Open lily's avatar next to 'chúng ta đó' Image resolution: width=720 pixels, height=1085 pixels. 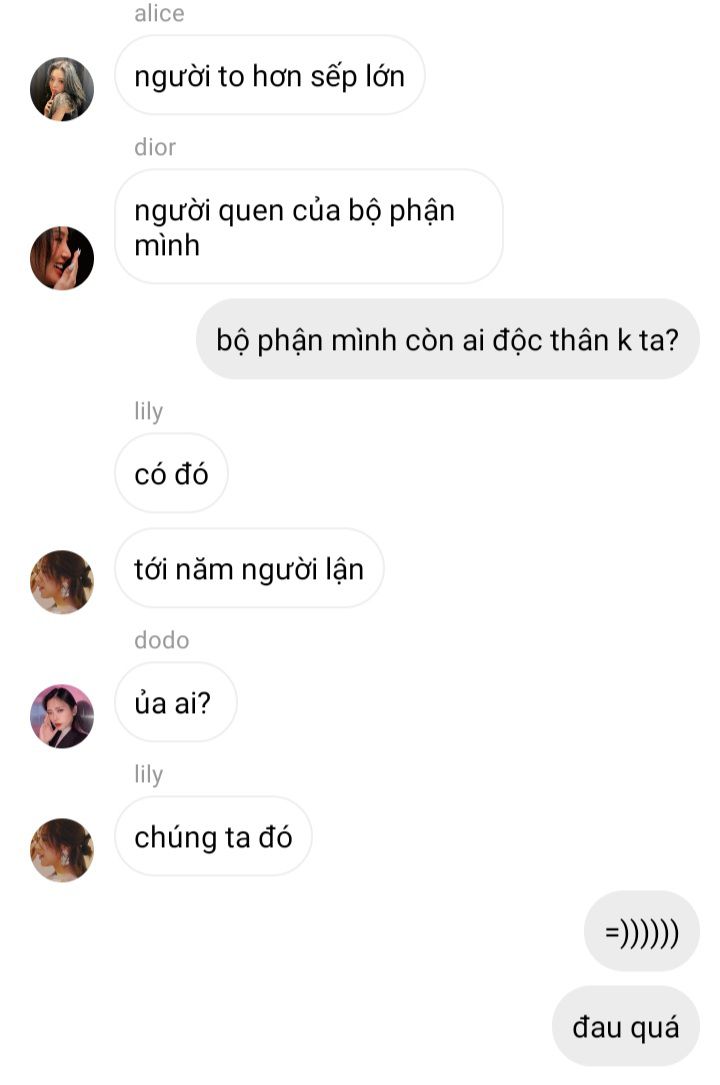[62, 850]
